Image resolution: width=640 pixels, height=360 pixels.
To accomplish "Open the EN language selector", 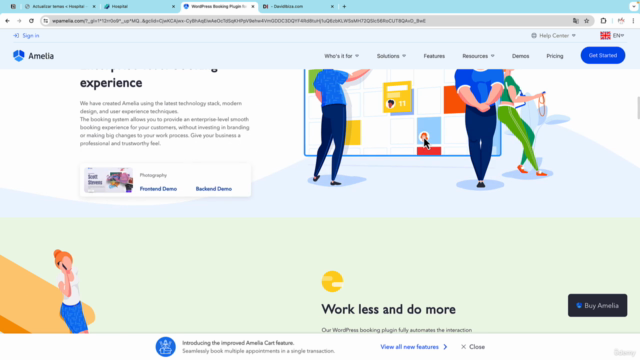I will (x=618, y=36).
